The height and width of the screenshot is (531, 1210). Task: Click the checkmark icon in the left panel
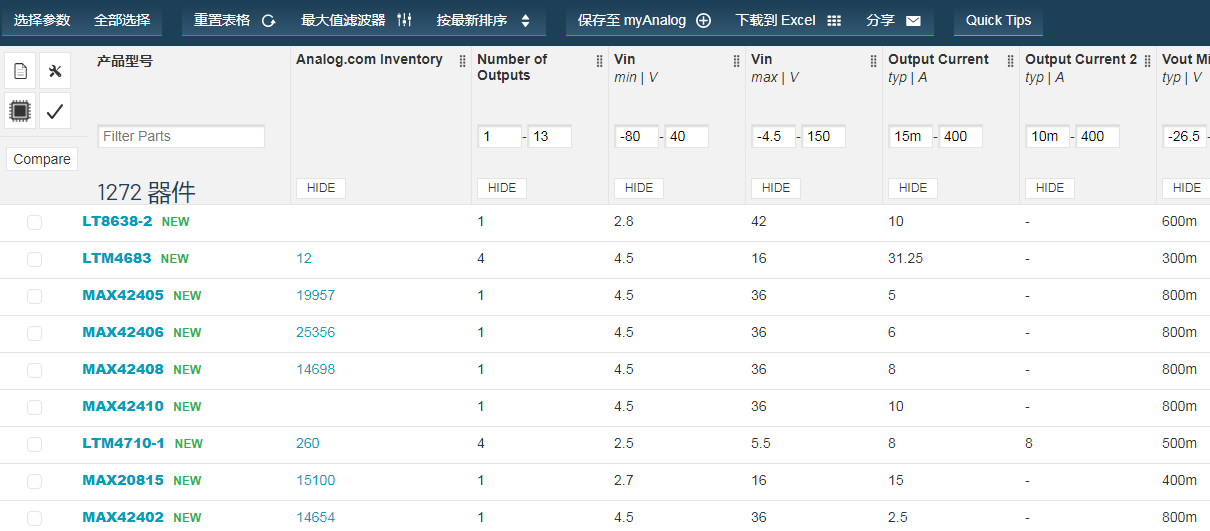tap(55, 110)
